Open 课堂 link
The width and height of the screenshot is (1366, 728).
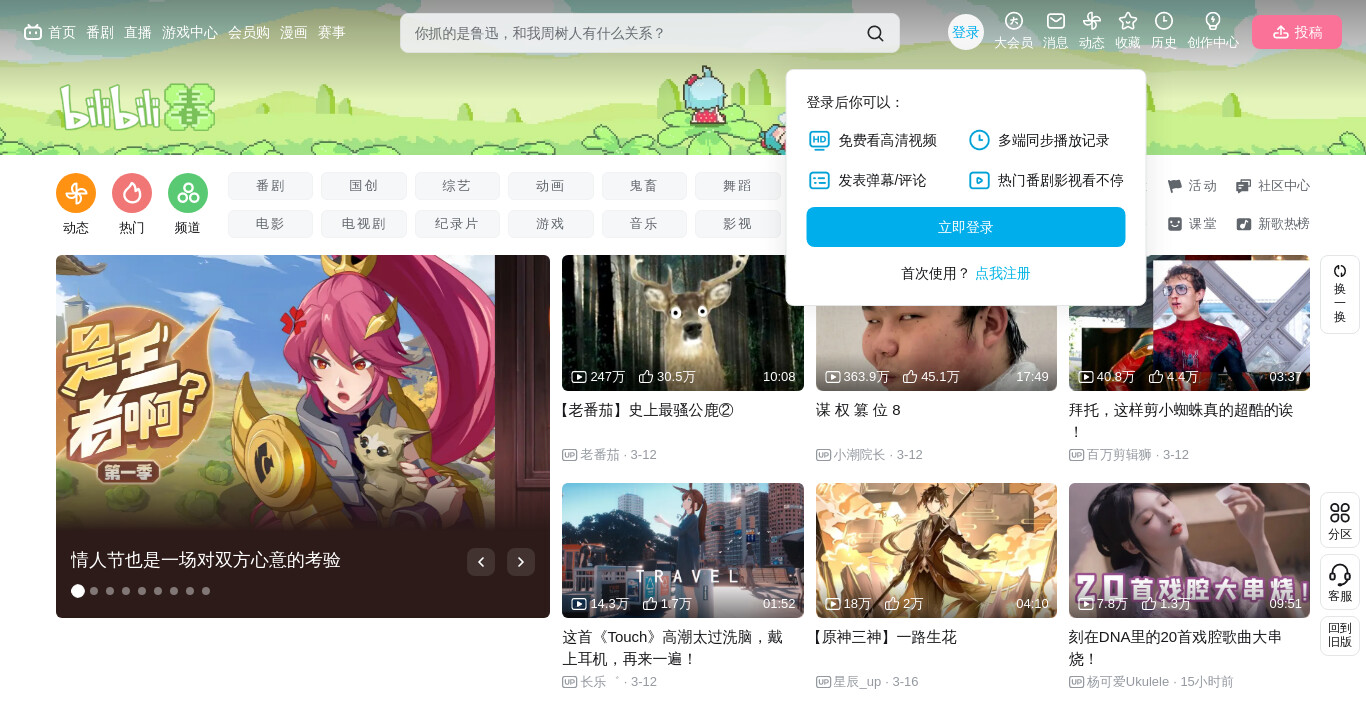1192,224
